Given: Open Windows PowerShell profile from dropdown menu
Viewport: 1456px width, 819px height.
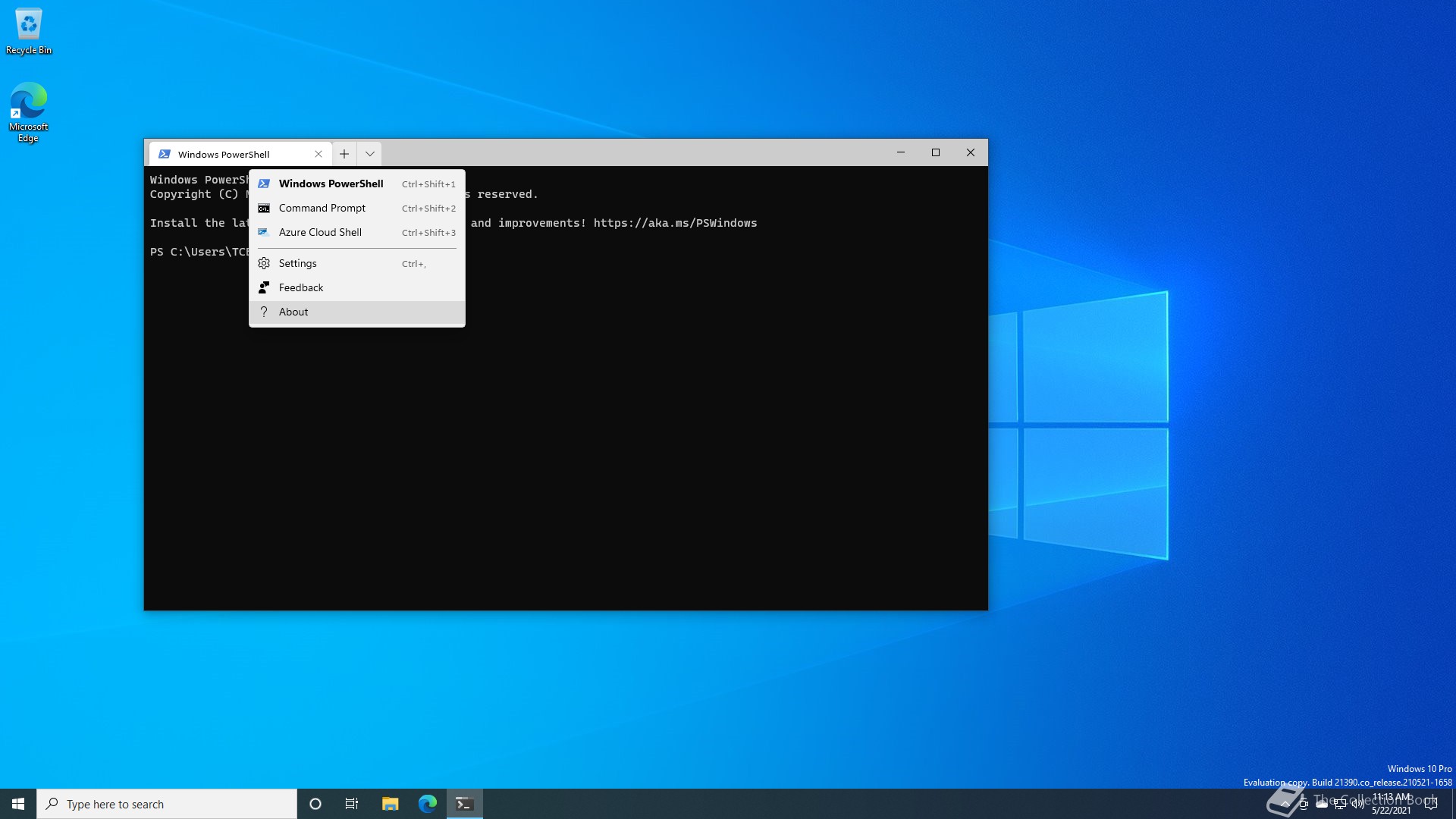Looking at the screenshot, I should [356, 184].
